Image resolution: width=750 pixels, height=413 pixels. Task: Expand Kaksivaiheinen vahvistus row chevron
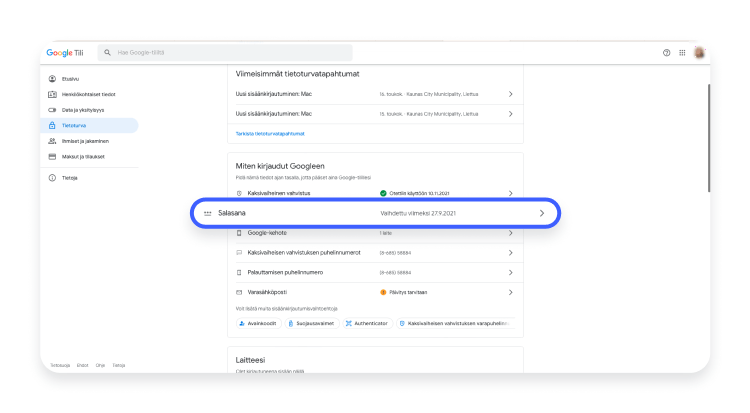(x=510, y=193)
